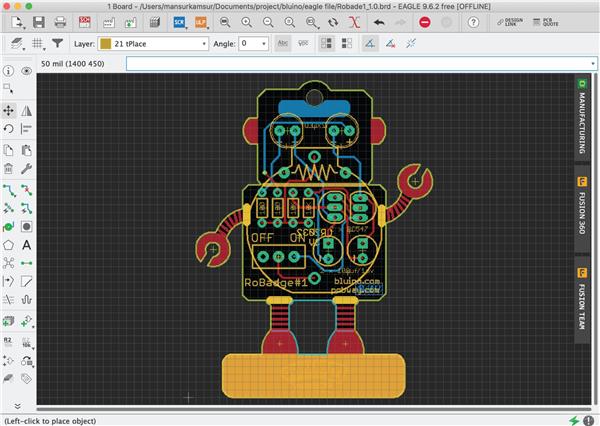
Task: Toggle the grid settings button
Action: (38, 43)
